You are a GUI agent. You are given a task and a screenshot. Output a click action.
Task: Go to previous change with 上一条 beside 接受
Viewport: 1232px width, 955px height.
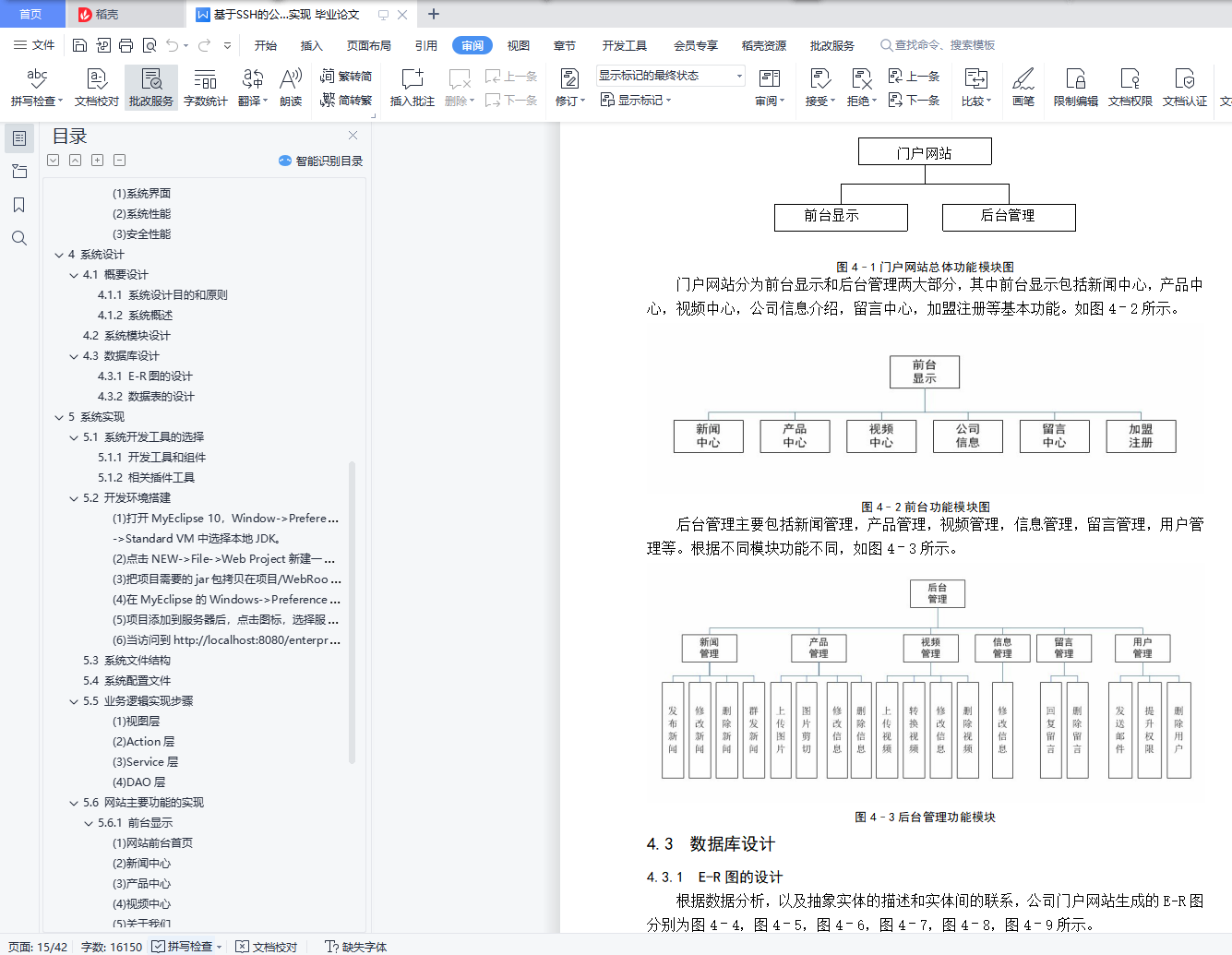click(915, 77)
